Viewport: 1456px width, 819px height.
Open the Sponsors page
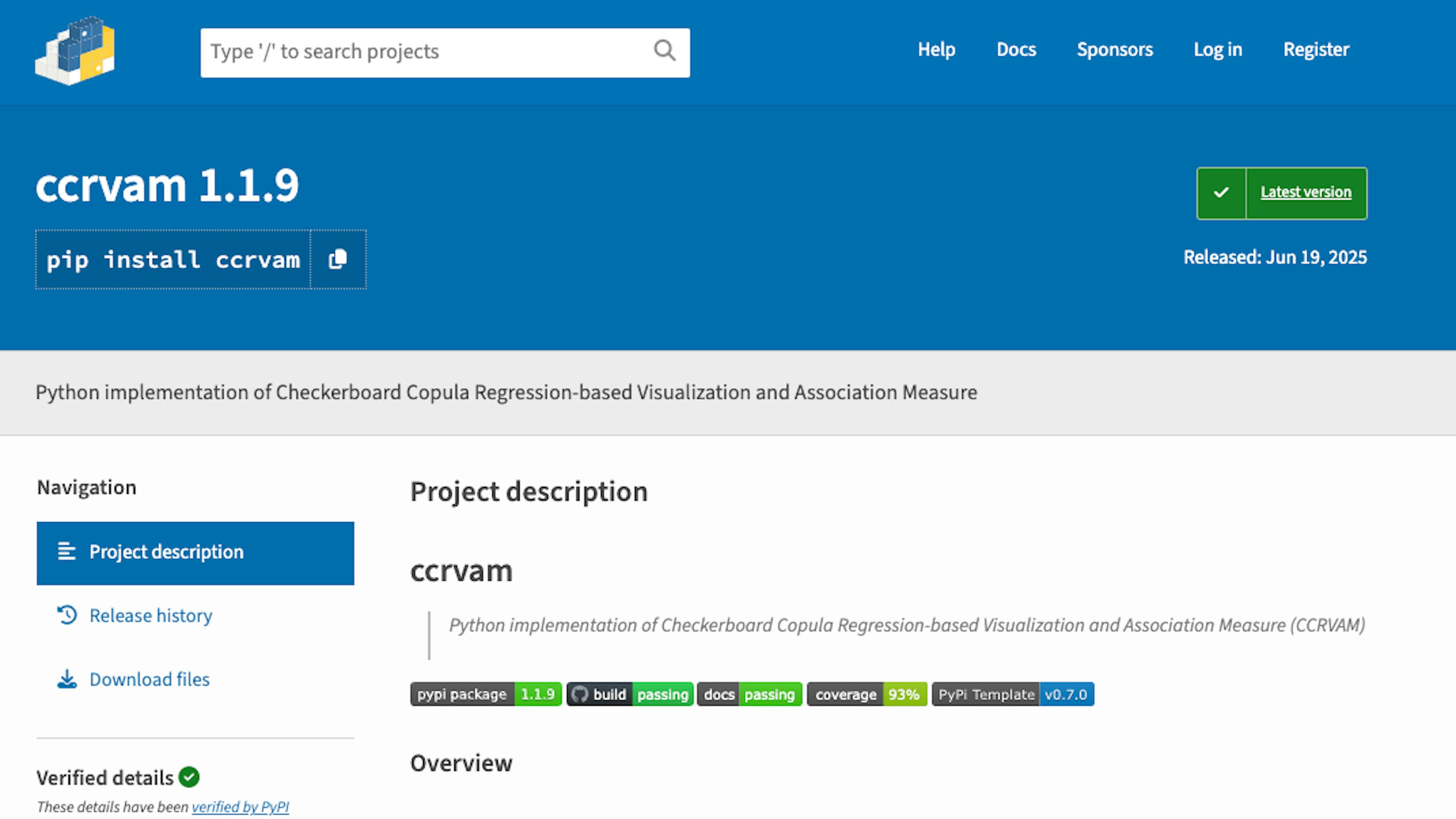point(1115,50)
